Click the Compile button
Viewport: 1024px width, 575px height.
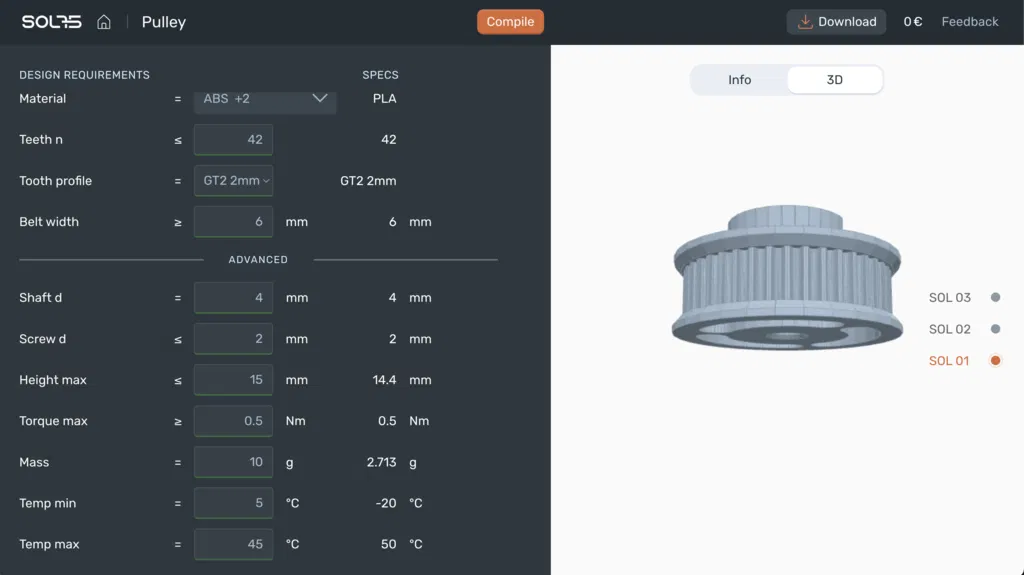(510, 22)
